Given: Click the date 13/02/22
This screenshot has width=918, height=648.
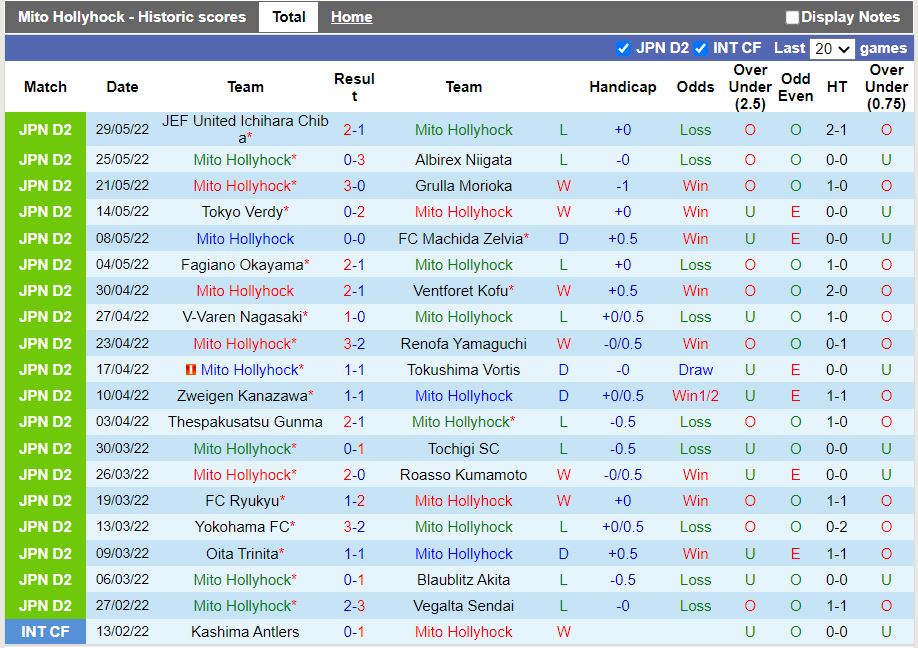Looking at the screenshot, I should coord(122,632).
